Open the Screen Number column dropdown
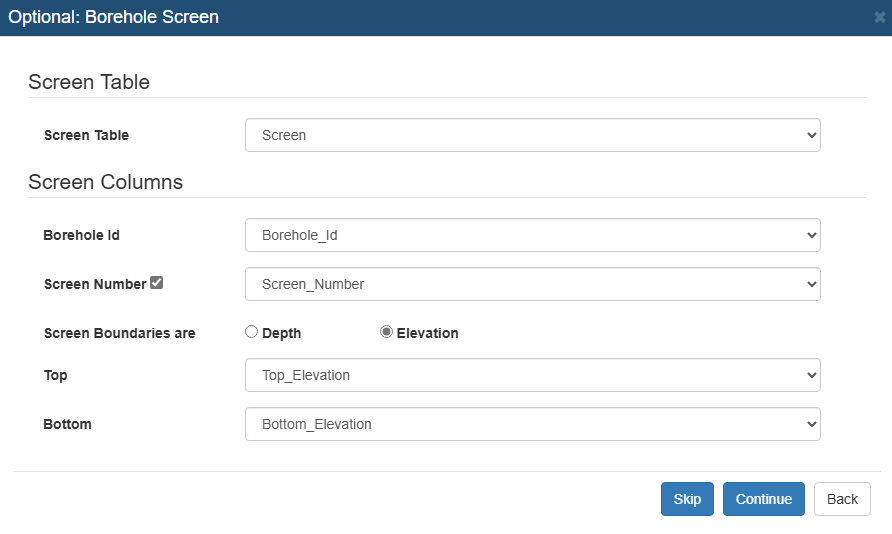892x534 pixels. (532, 284)
